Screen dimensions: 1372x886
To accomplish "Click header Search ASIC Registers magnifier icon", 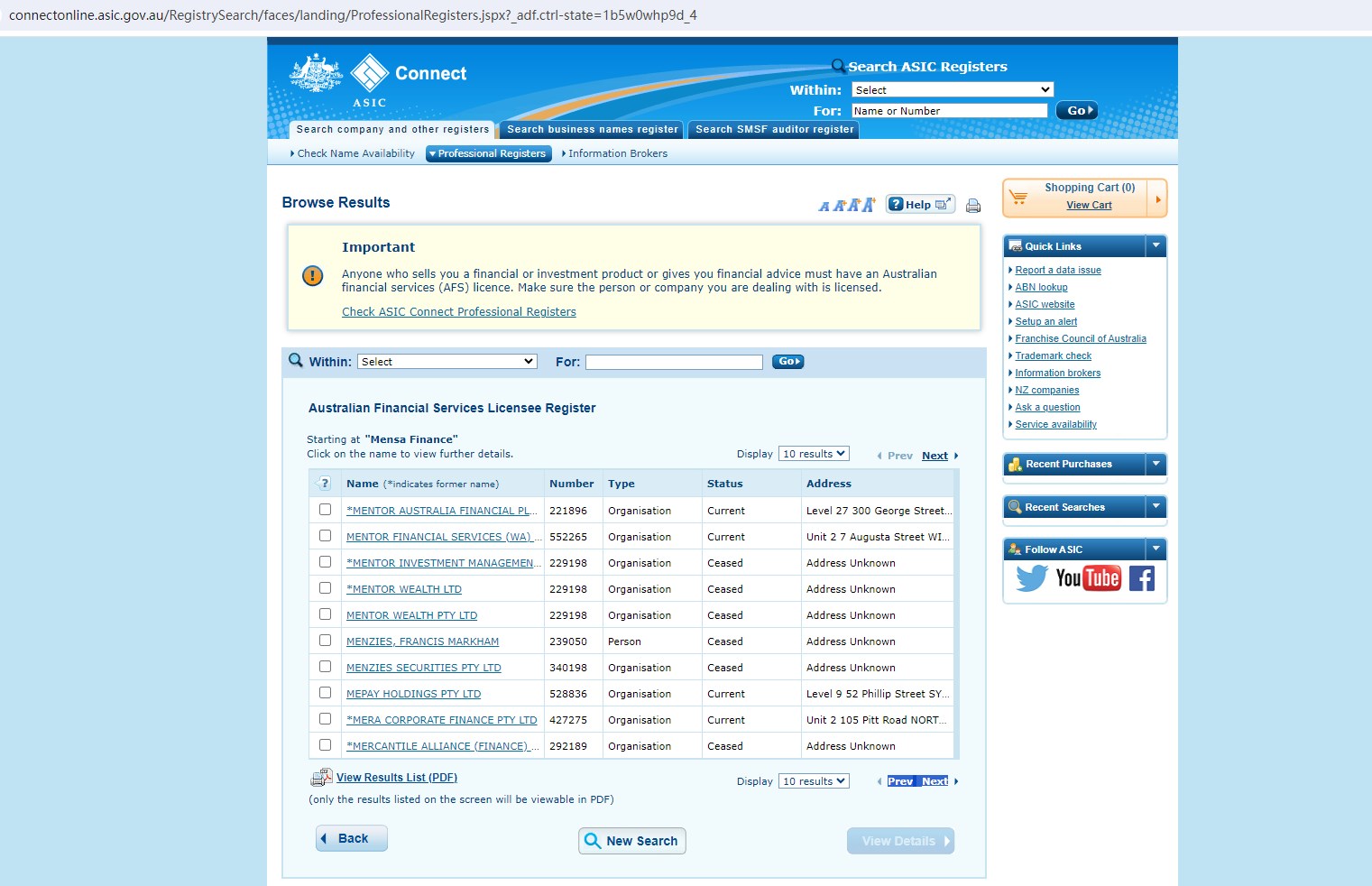I will click(838, 66).
